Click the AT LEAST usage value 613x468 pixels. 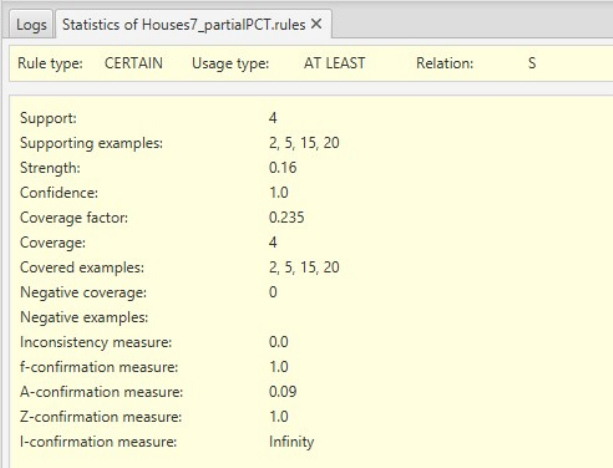tap(334, 63)
